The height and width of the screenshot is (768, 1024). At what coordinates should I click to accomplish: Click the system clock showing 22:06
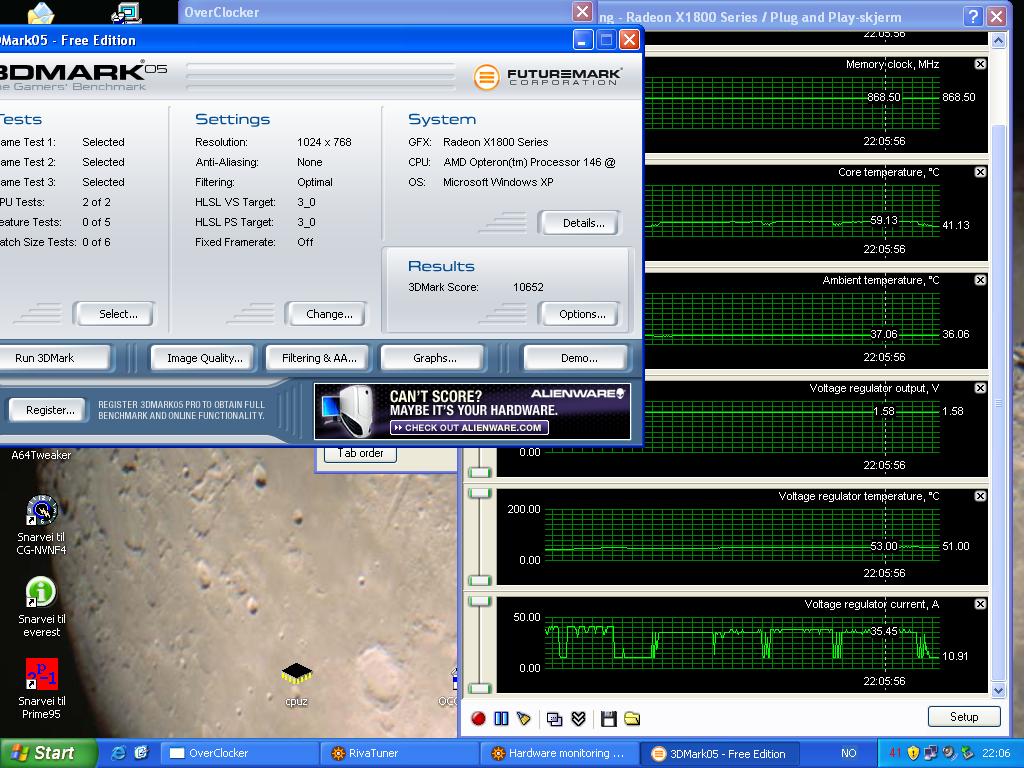(995, 753)
